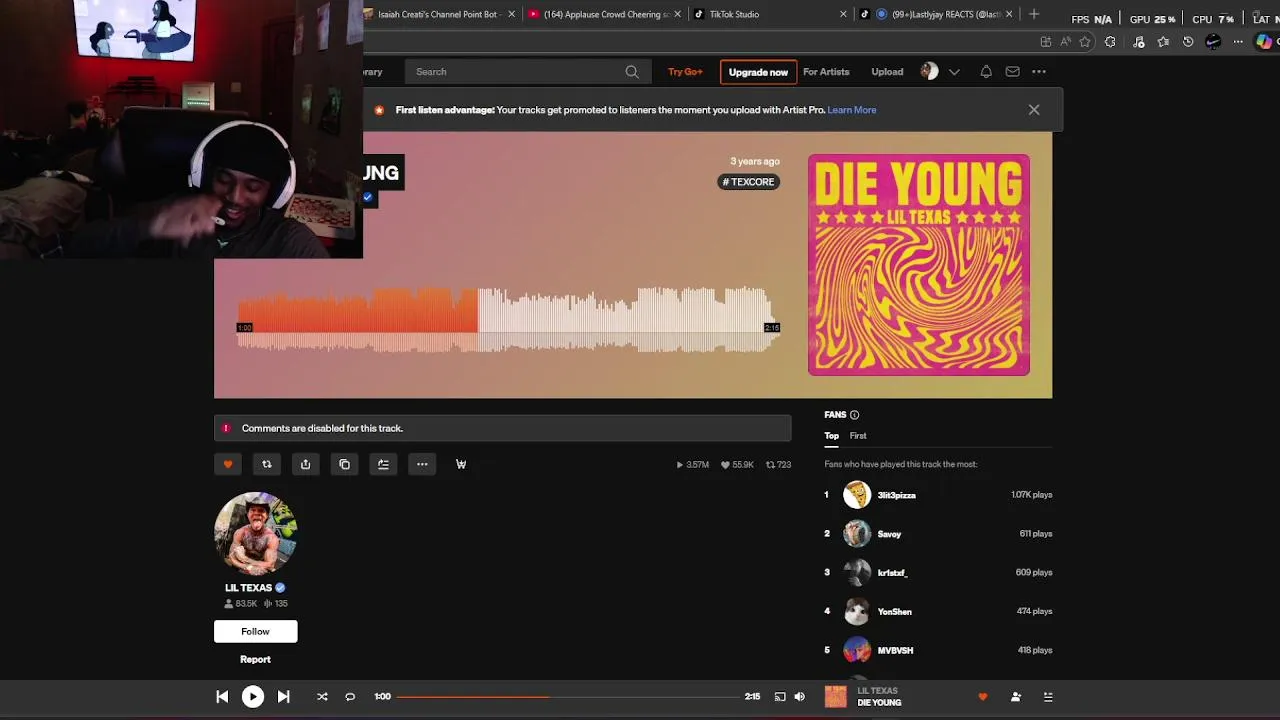
Task: Copy the track link with the copy icon
Action: (345, 464)
